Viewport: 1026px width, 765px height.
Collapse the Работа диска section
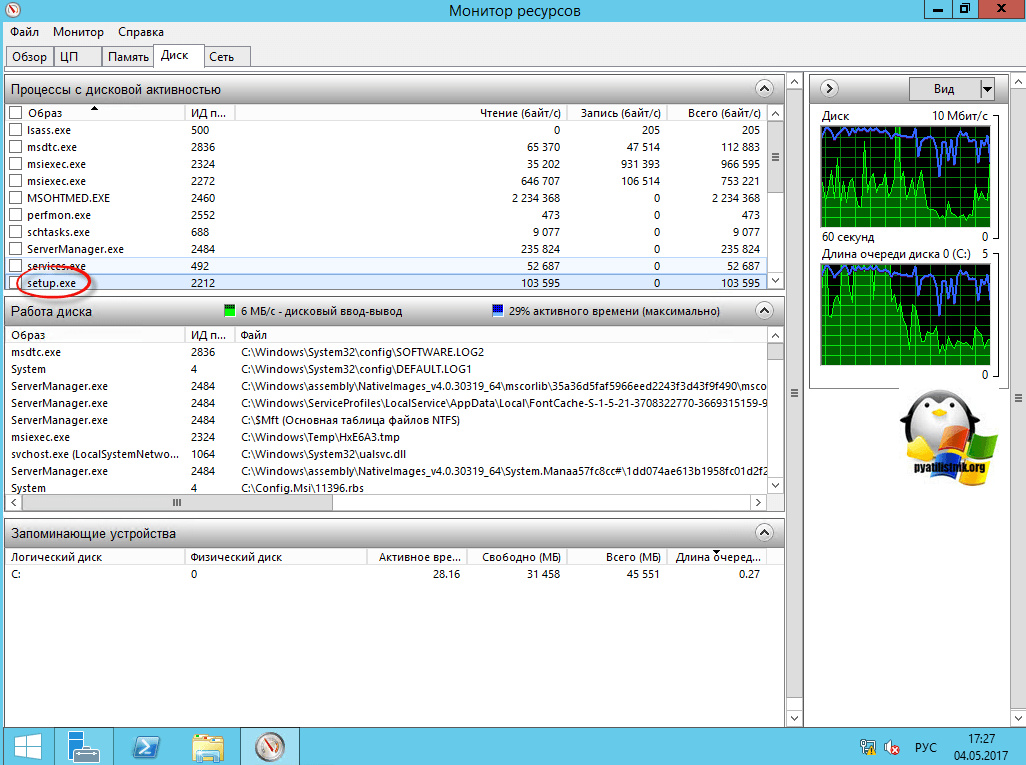pos(764,311)
